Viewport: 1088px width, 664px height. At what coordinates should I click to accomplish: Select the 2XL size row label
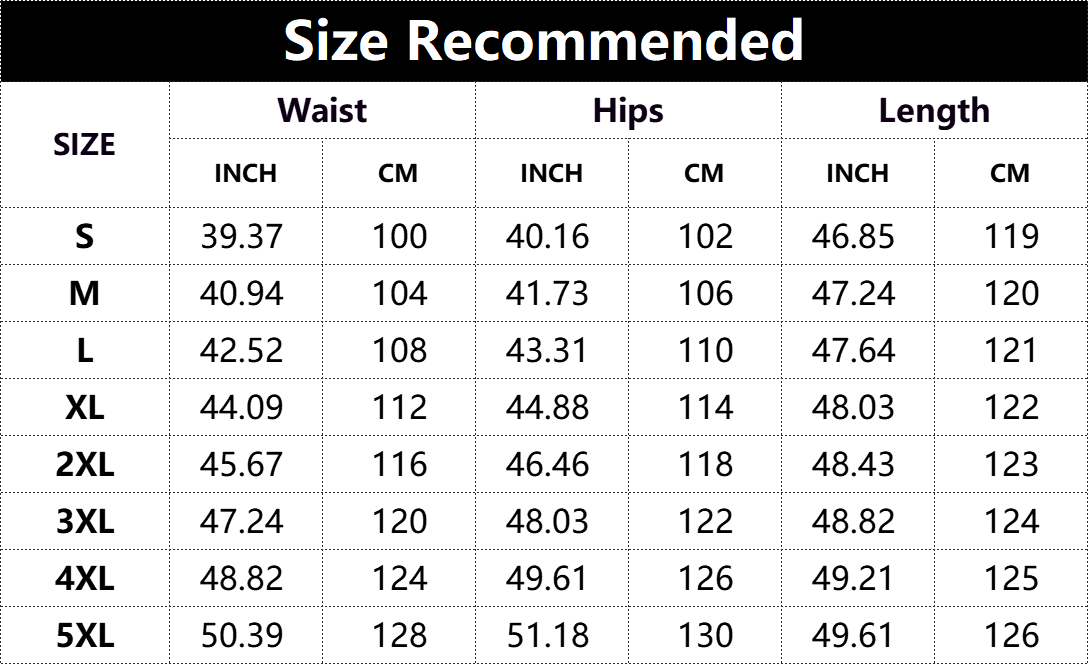(x=85, y=464)
